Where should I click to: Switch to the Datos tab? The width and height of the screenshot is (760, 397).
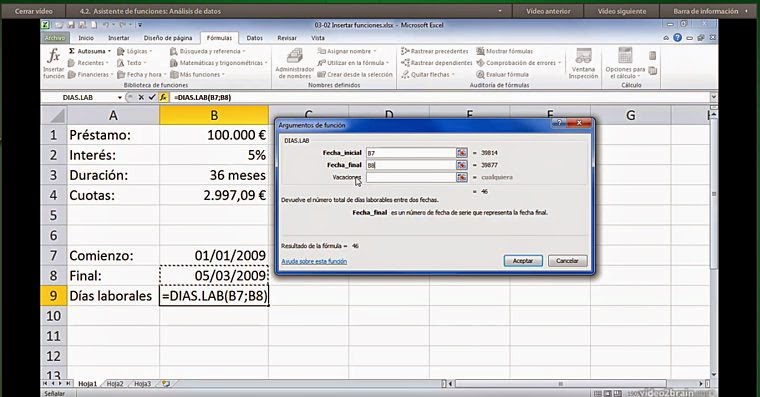pos(254,38)
